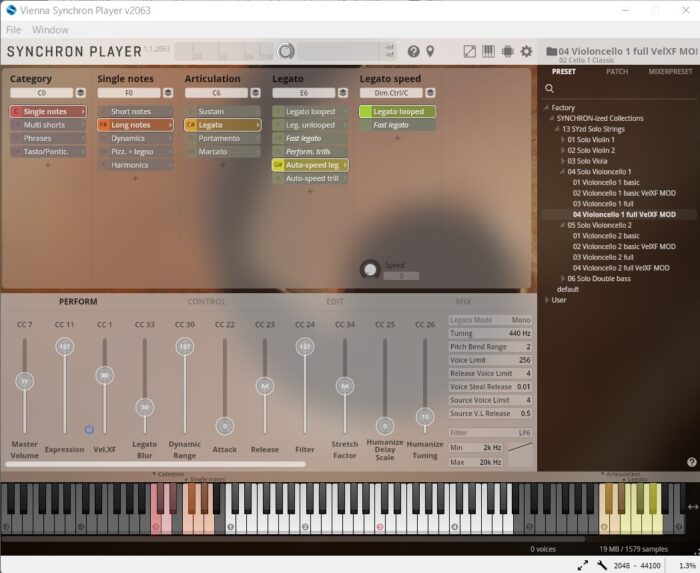The width and height of the screenshot is (700, 573).
Task: Click the Master Volume slider knob
Action: pos(25,381)
